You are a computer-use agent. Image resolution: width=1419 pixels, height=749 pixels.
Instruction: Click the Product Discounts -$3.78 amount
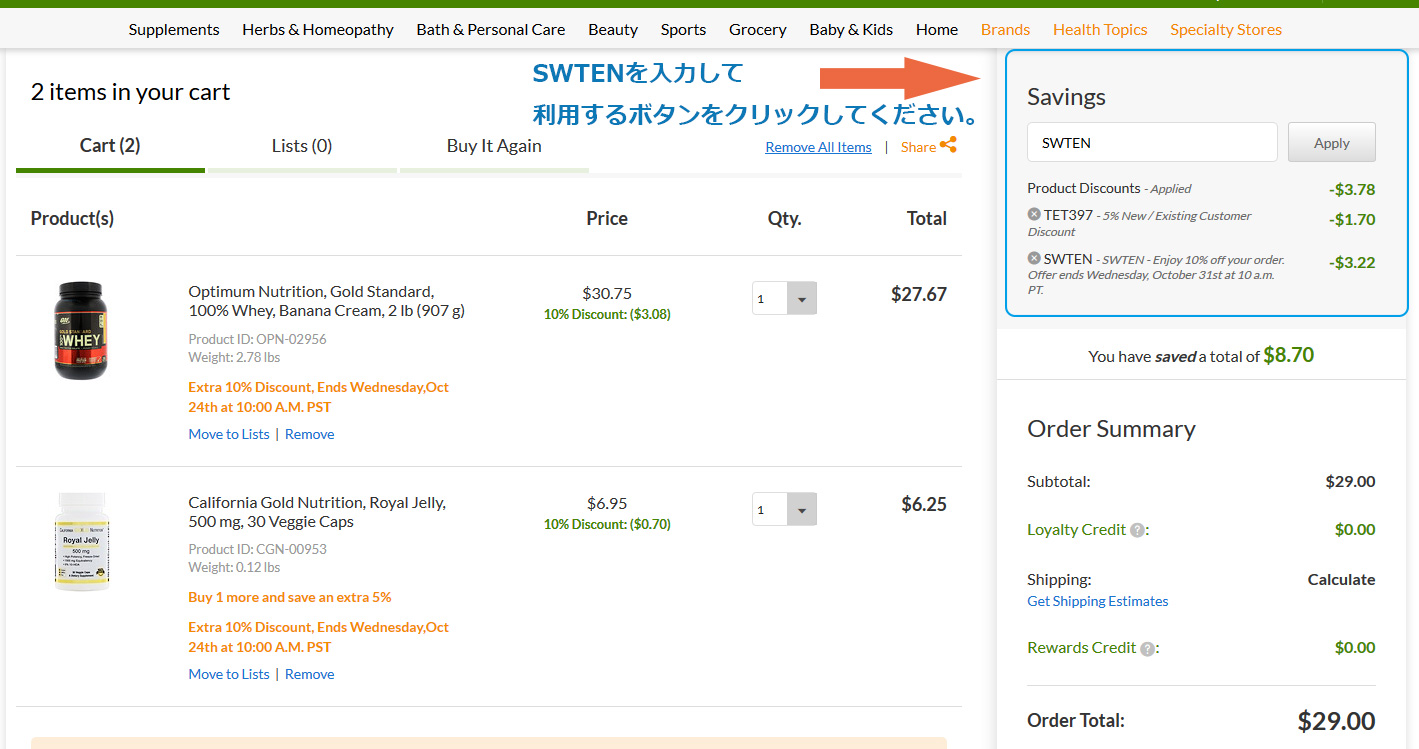tap(1352, 190)
